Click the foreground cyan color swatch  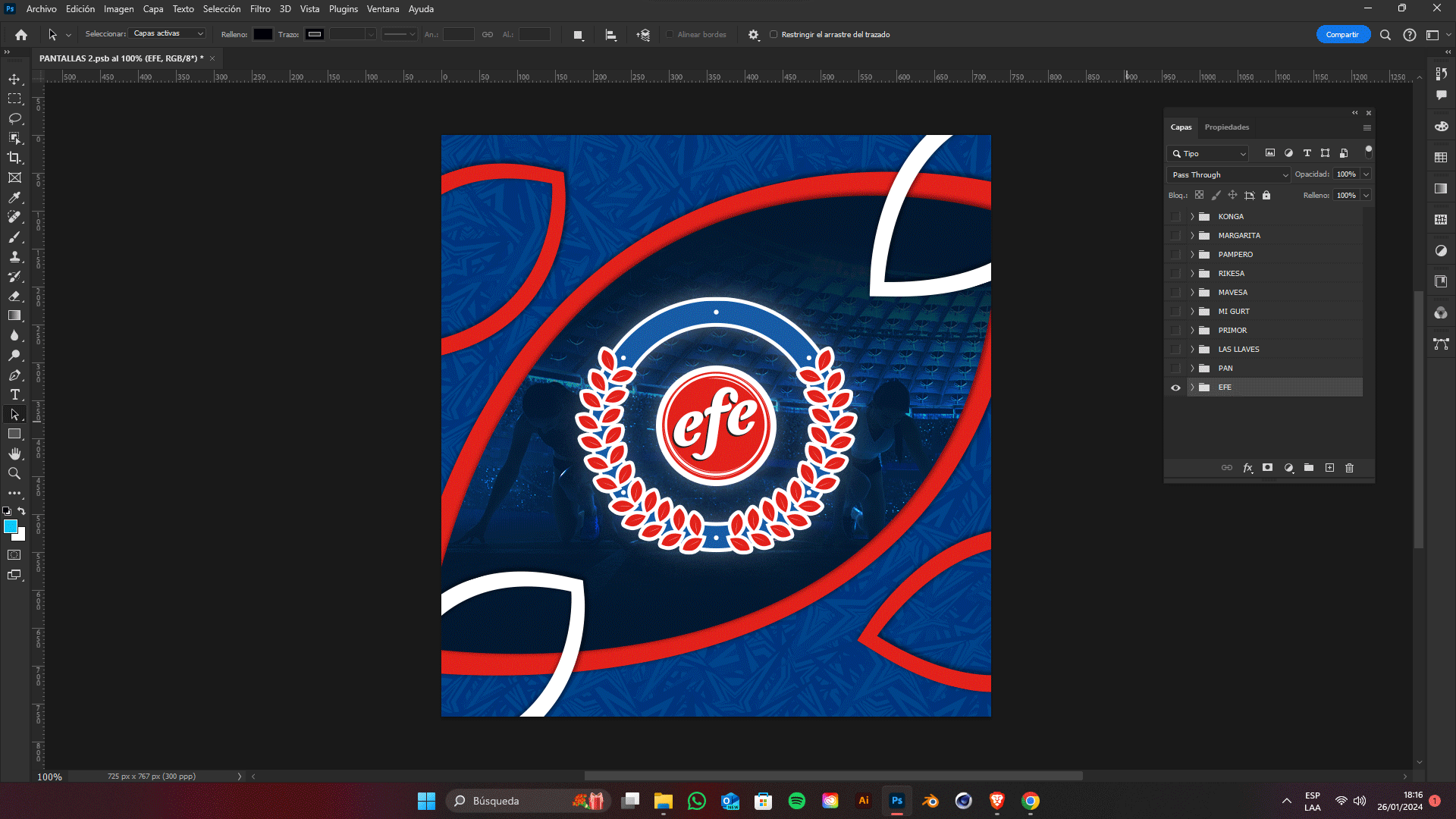(10, 526)
